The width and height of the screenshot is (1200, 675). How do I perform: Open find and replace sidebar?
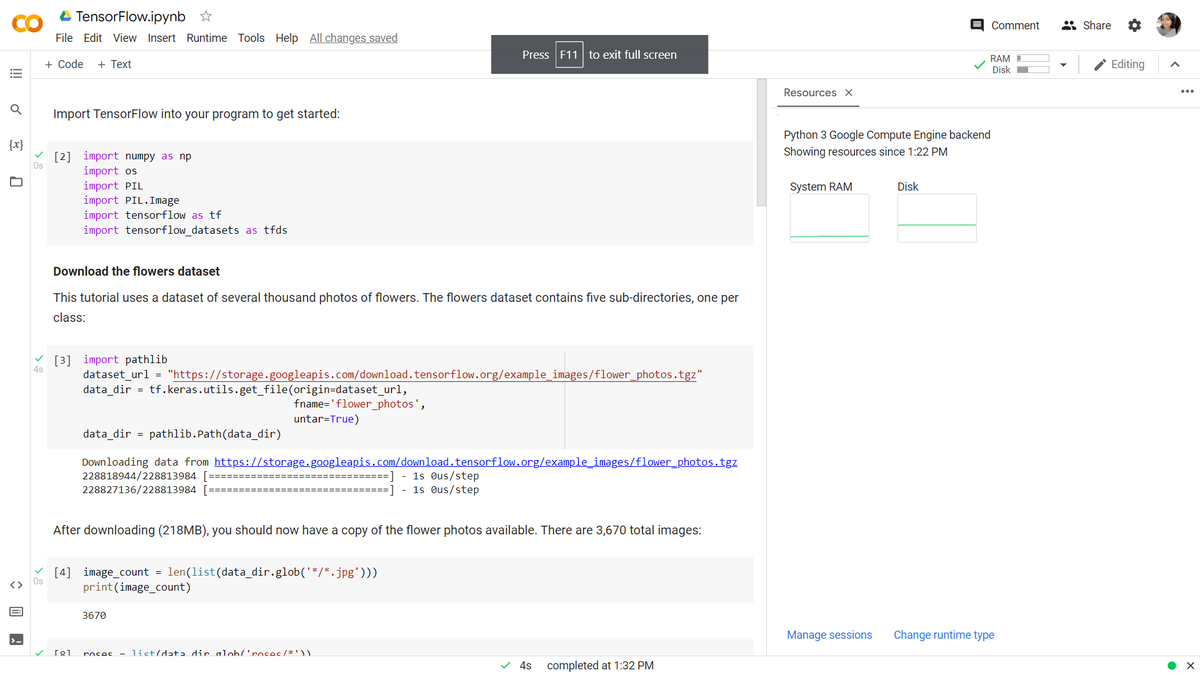16,109
